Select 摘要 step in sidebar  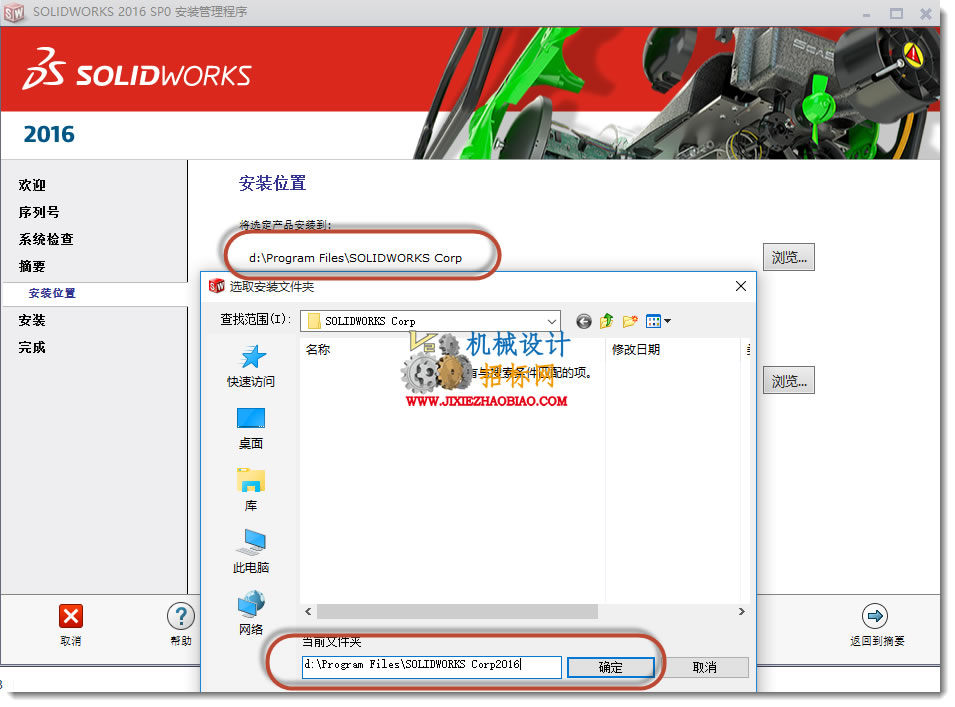32,268
